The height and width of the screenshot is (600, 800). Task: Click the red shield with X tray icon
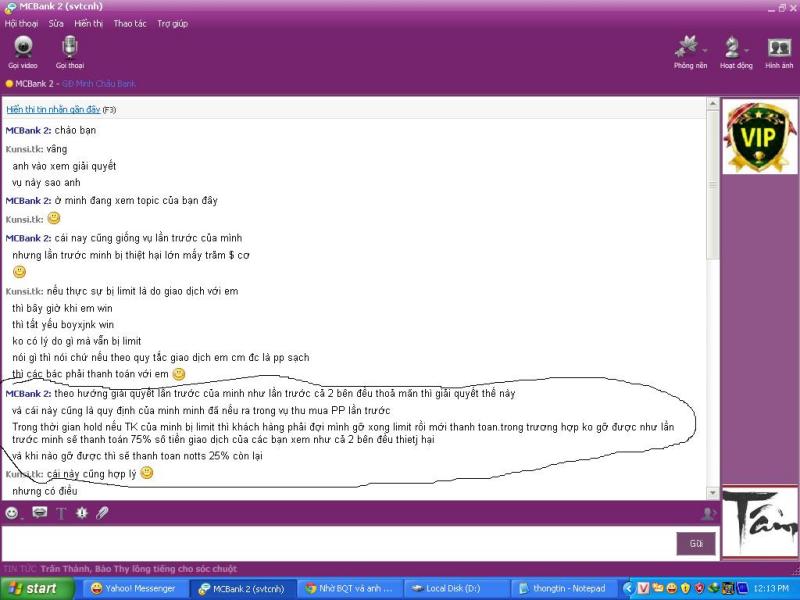tap(699, 588)
